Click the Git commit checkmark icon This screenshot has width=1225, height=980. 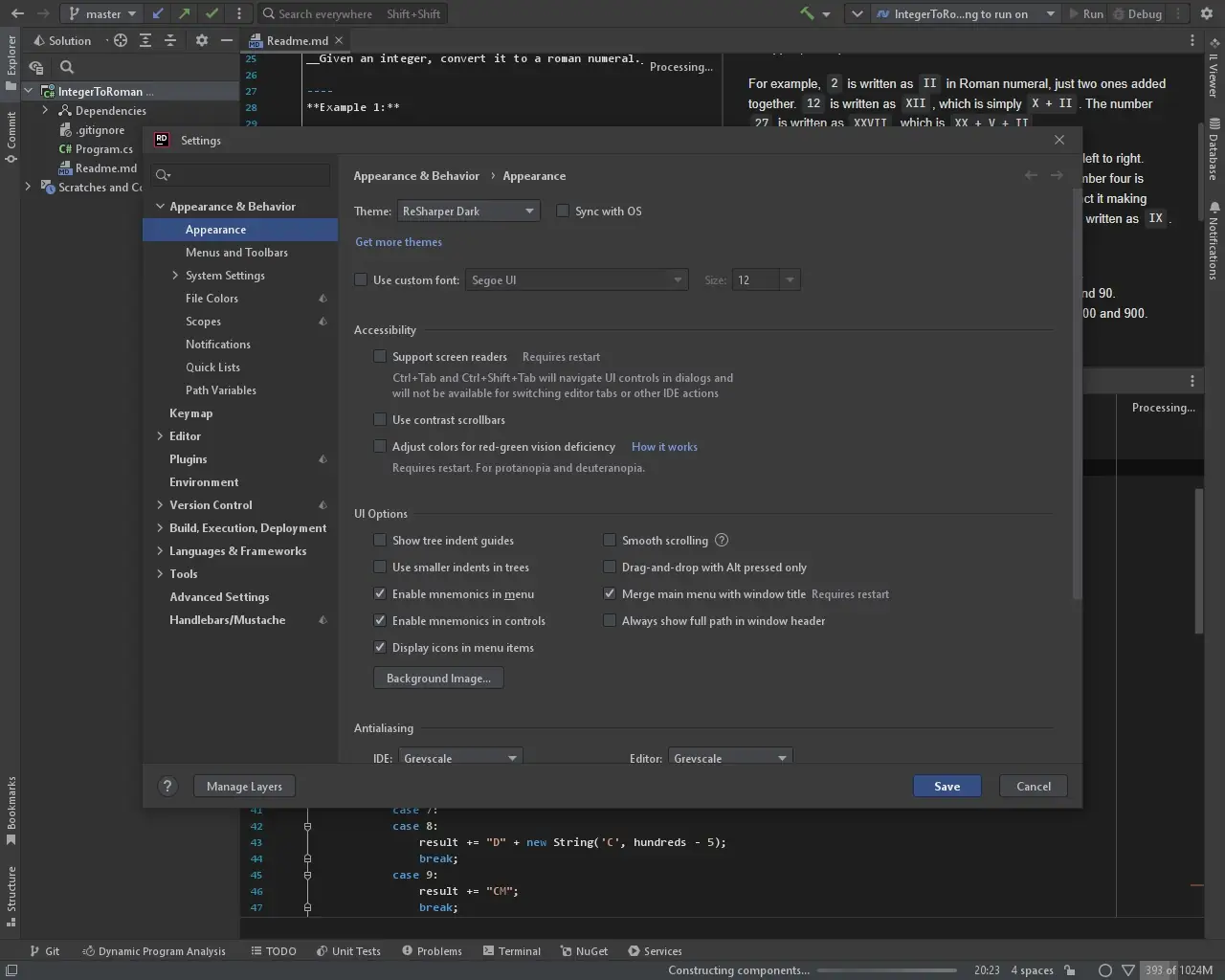tap(212, 13)
